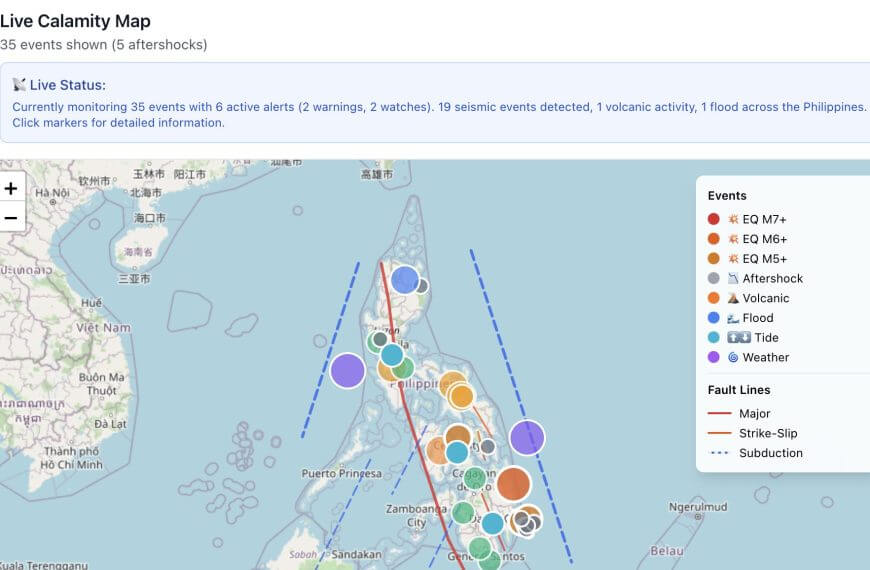This screenshot has height=570, width=870.
Task: Open the large red-orange earthquake marker in Mindanao
Action: click(514, 484)
